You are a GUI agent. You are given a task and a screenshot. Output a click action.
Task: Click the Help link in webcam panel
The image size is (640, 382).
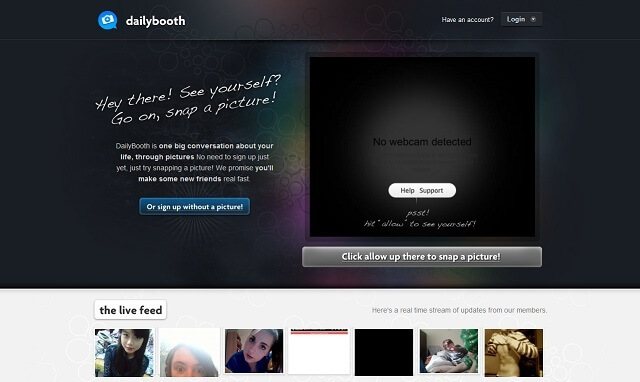[x=407, y=191]
